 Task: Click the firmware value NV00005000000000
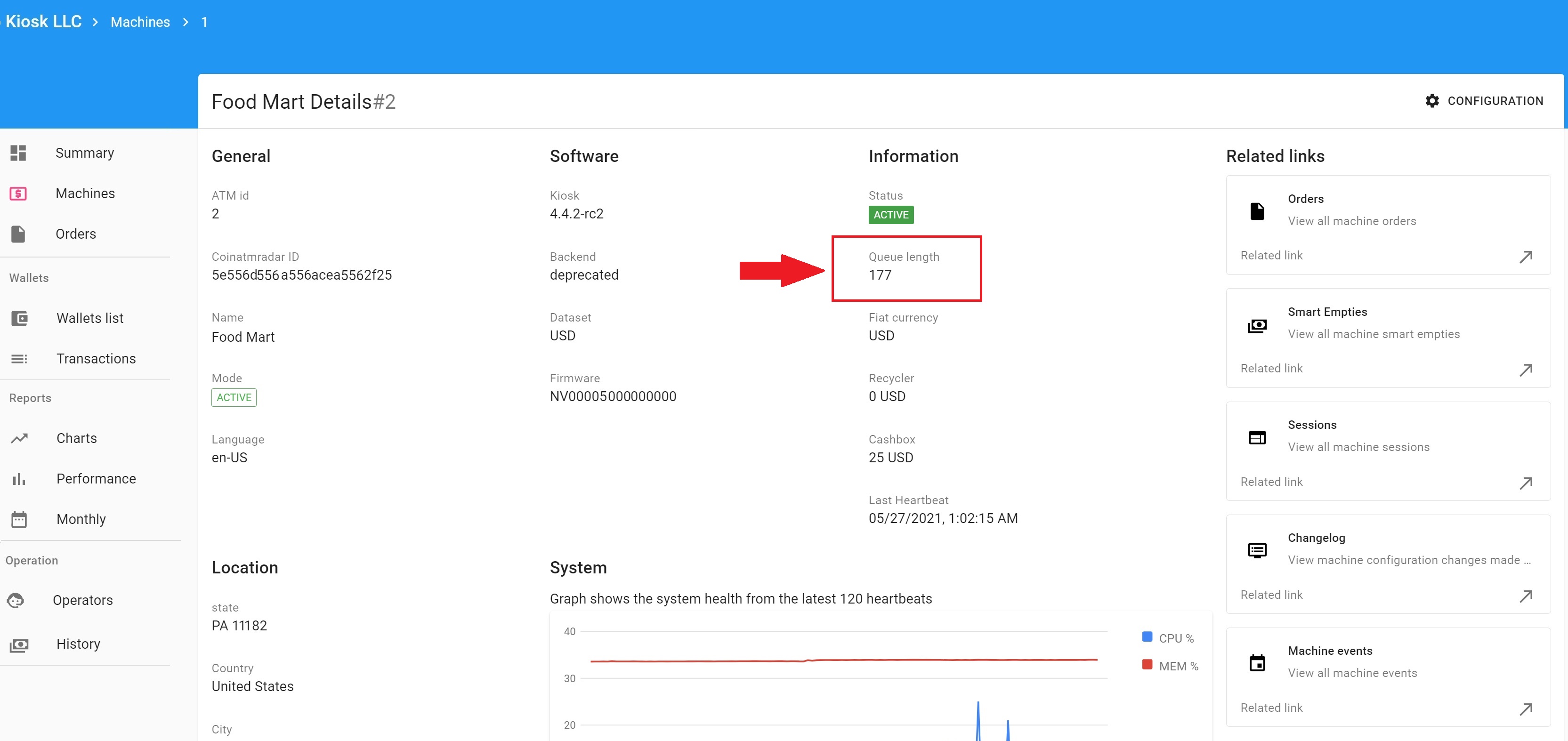pos(612,397)
